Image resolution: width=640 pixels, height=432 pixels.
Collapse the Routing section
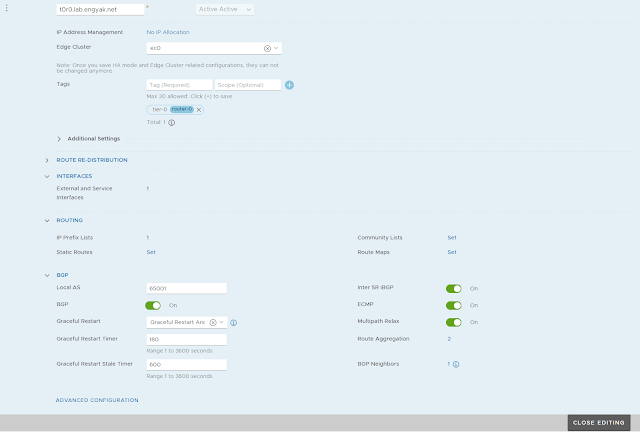coord(47,220)
